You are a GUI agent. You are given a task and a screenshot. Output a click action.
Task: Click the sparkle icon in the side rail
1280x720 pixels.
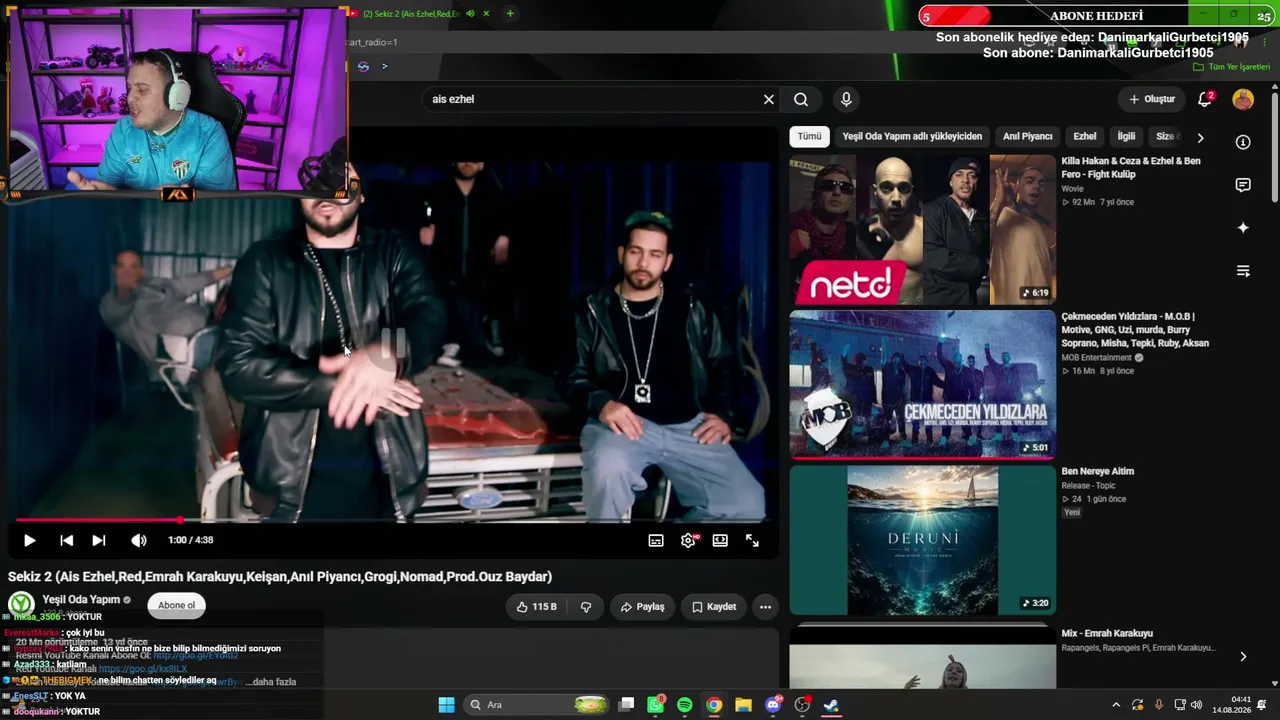point(1243,228)
